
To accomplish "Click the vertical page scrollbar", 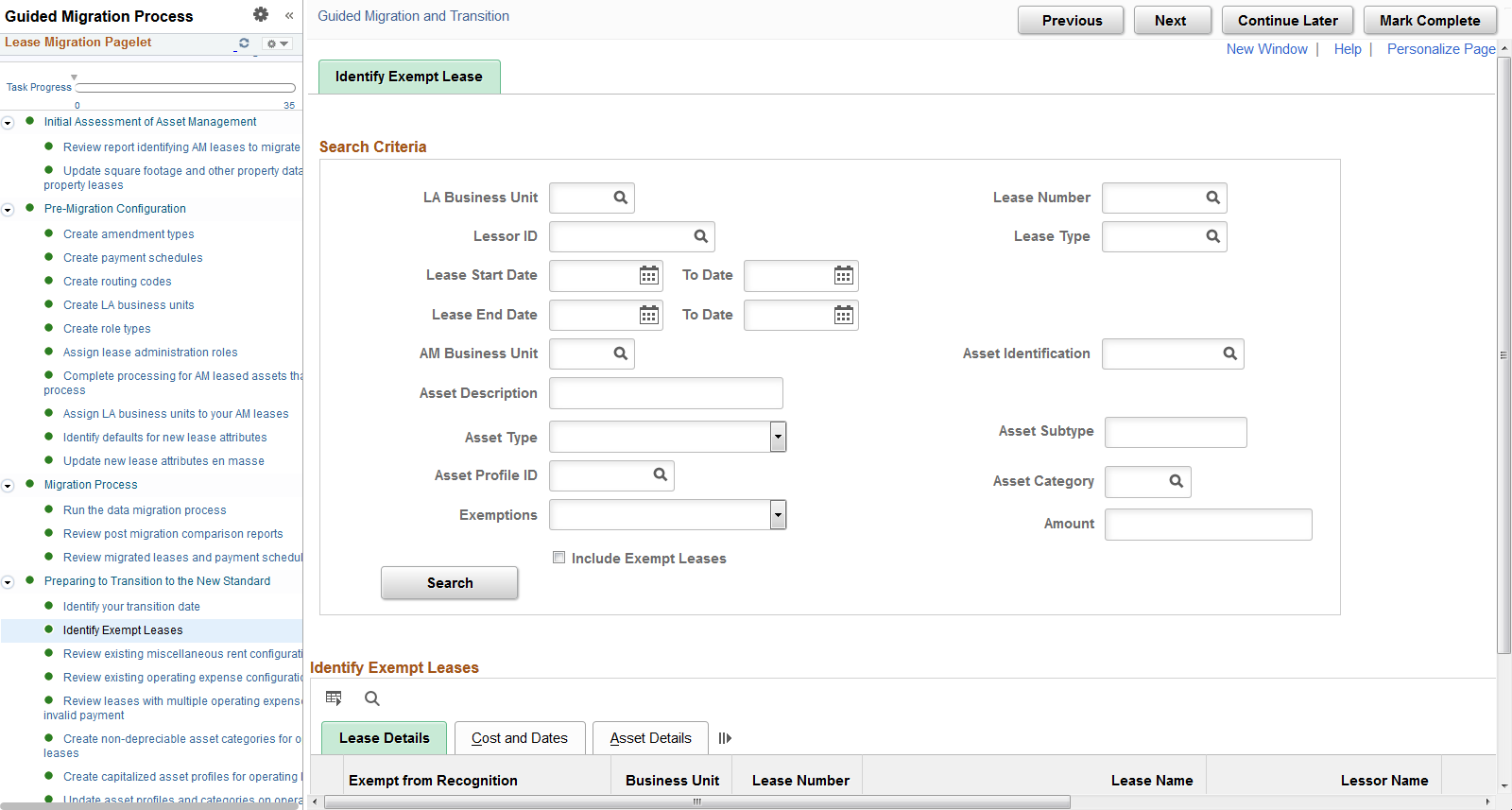I will tap(1504, 354).
